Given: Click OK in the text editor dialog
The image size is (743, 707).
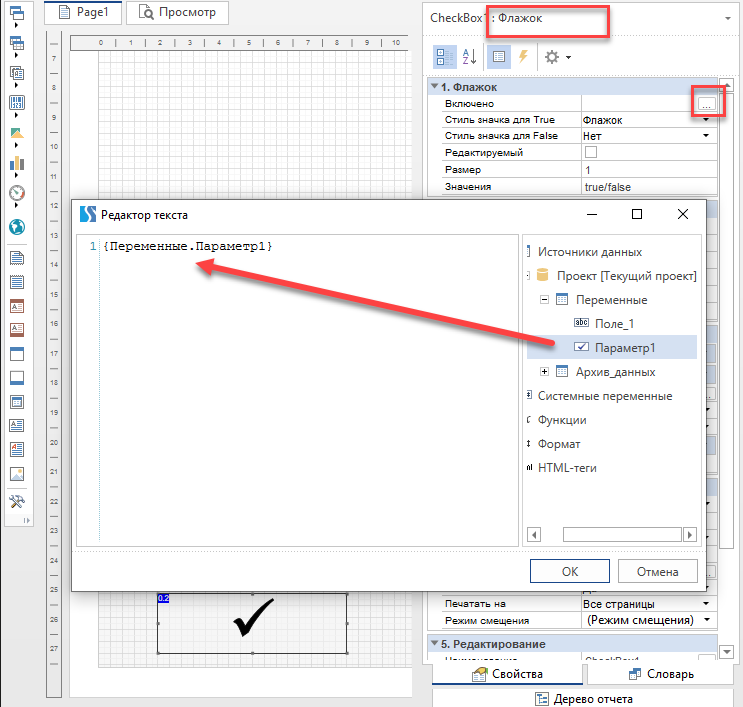Looking at the screenshot, I should point(569,572).
